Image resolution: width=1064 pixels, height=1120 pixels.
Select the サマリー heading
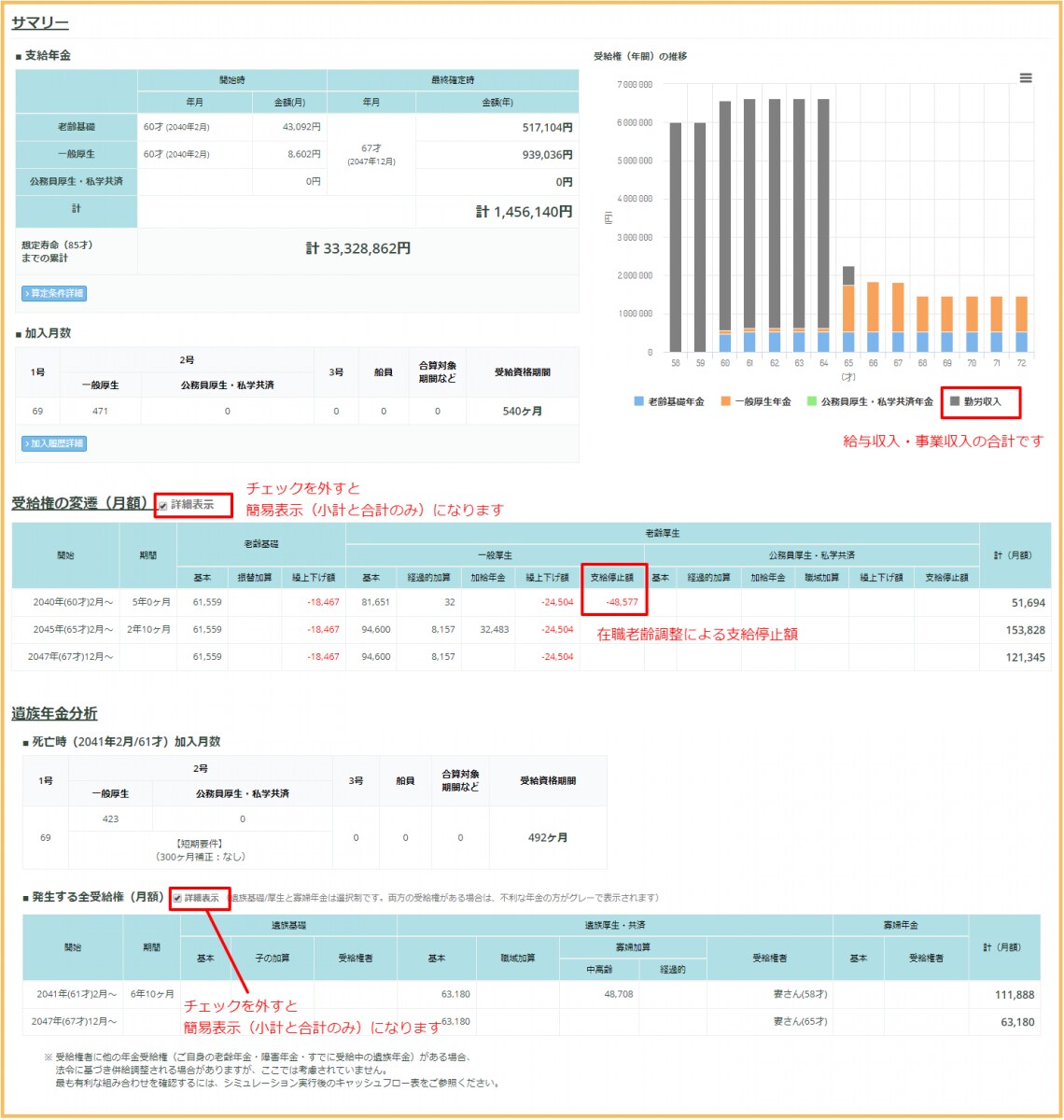click(x=40, y=22)
